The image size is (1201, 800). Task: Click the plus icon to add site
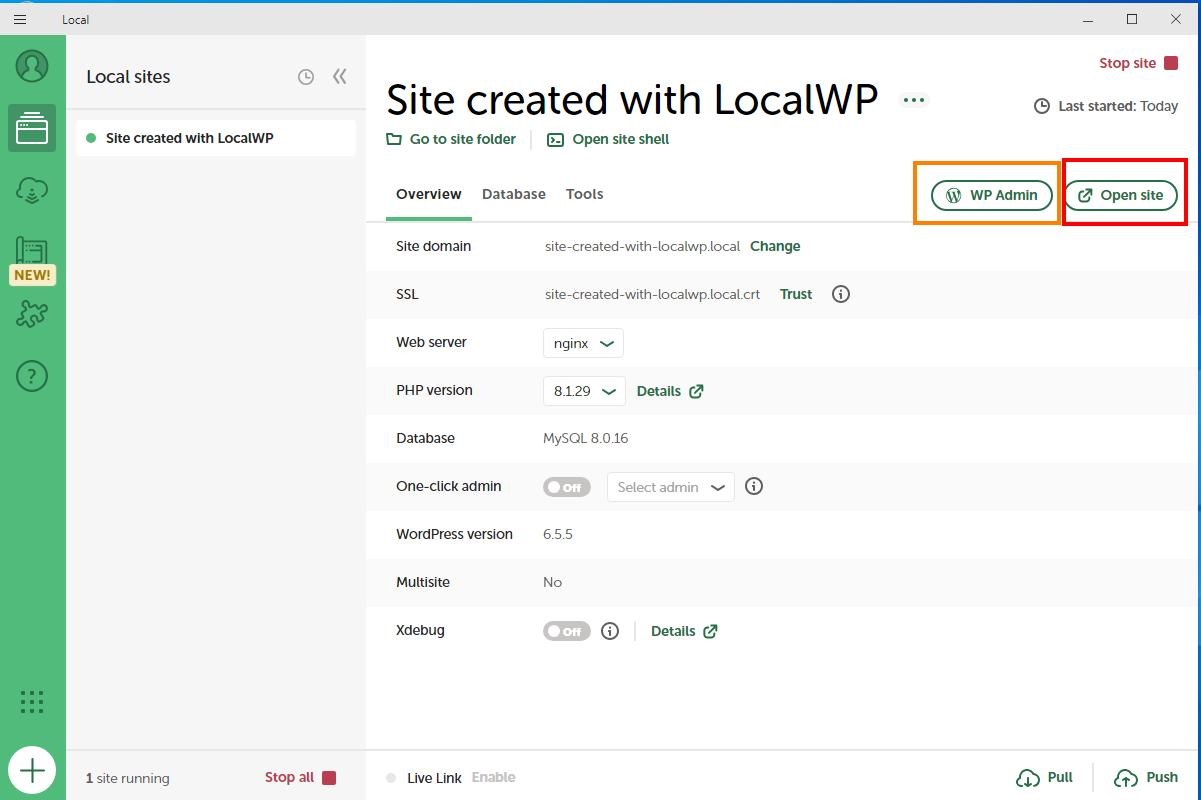click(x=32, y=770)
